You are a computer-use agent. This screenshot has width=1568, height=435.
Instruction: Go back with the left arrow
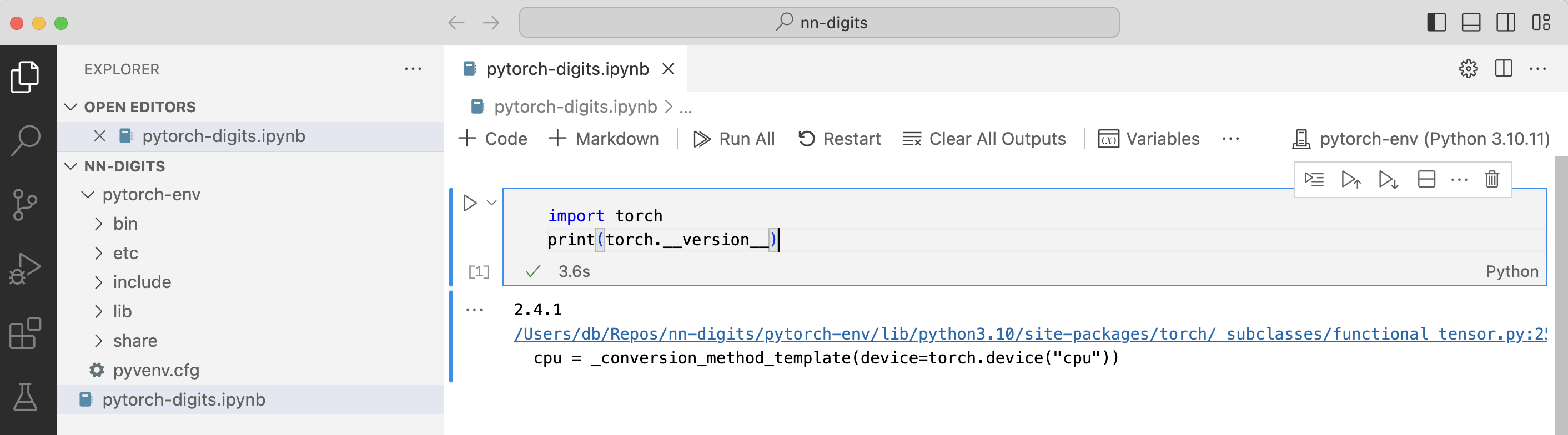(x=456, y=23)
